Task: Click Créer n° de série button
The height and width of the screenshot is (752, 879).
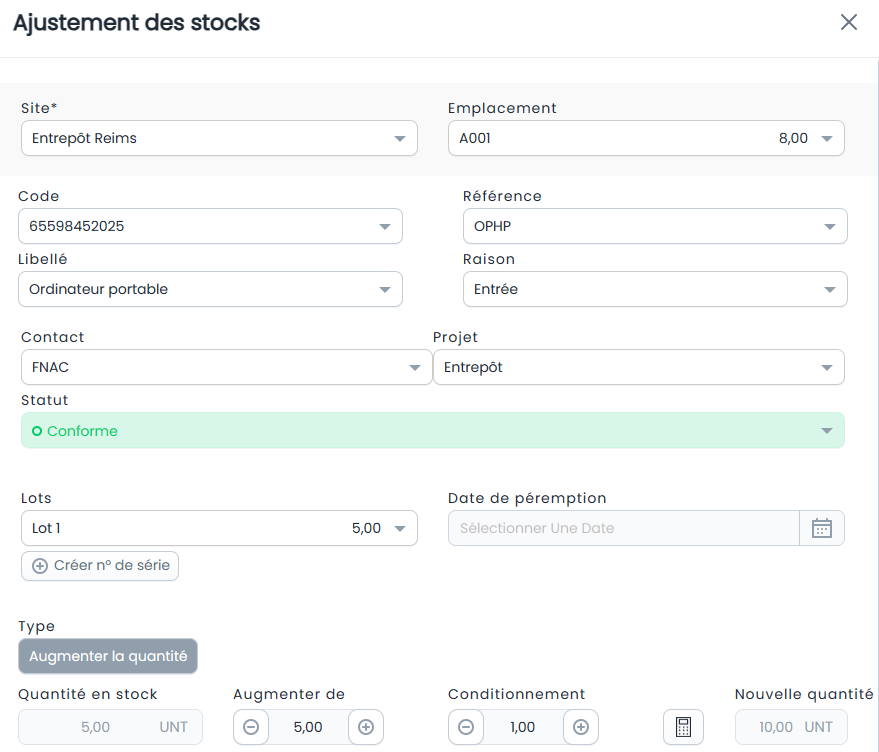Action: (100, 566)
